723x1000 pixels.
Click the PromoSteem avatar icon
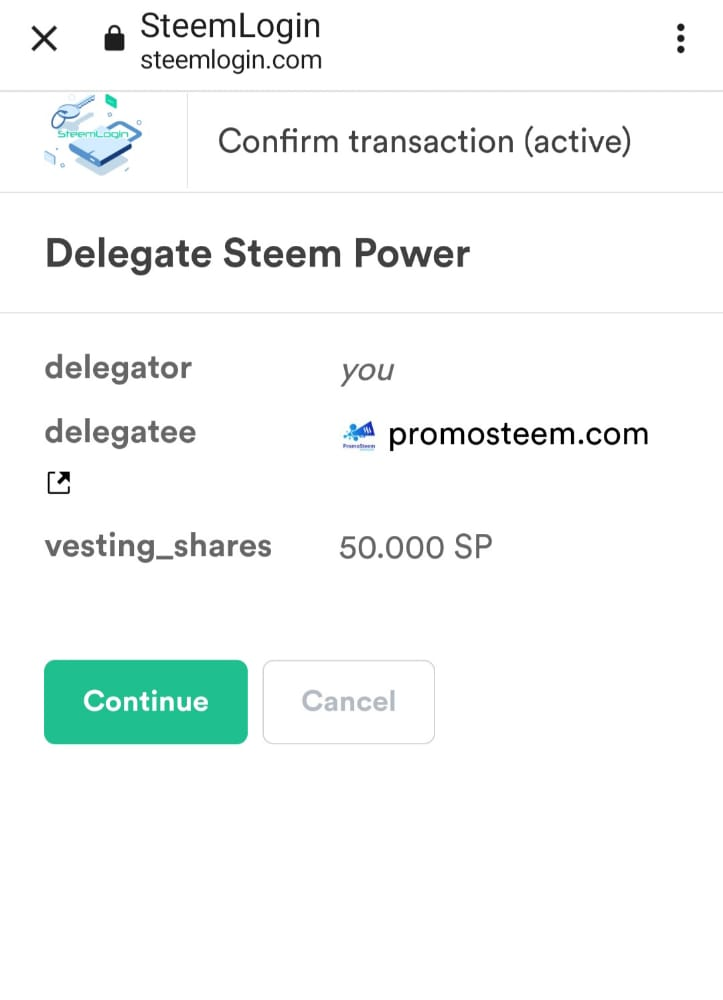coord(359,436)
